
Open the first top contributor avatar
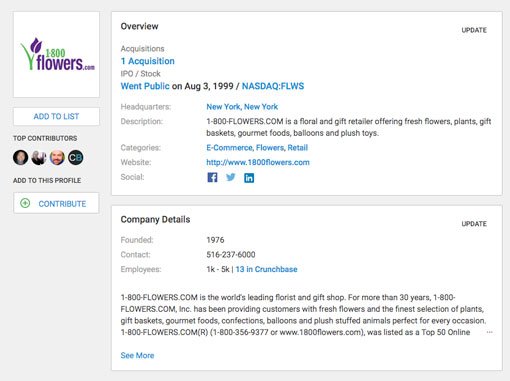20,157
